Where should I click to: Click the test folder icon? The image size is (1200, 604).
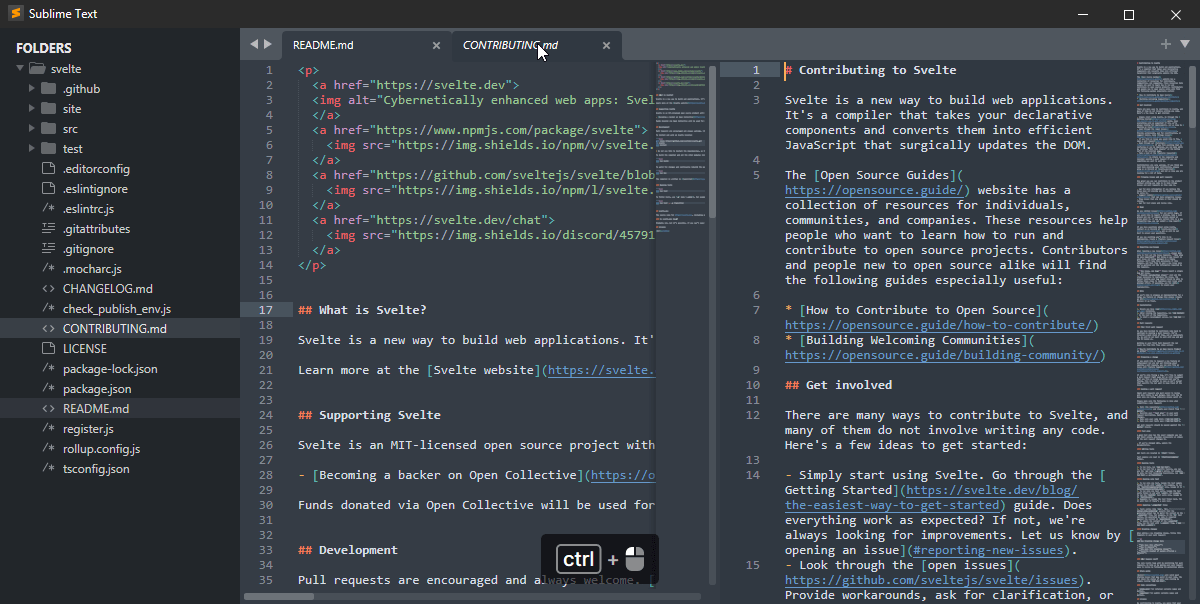48,149
